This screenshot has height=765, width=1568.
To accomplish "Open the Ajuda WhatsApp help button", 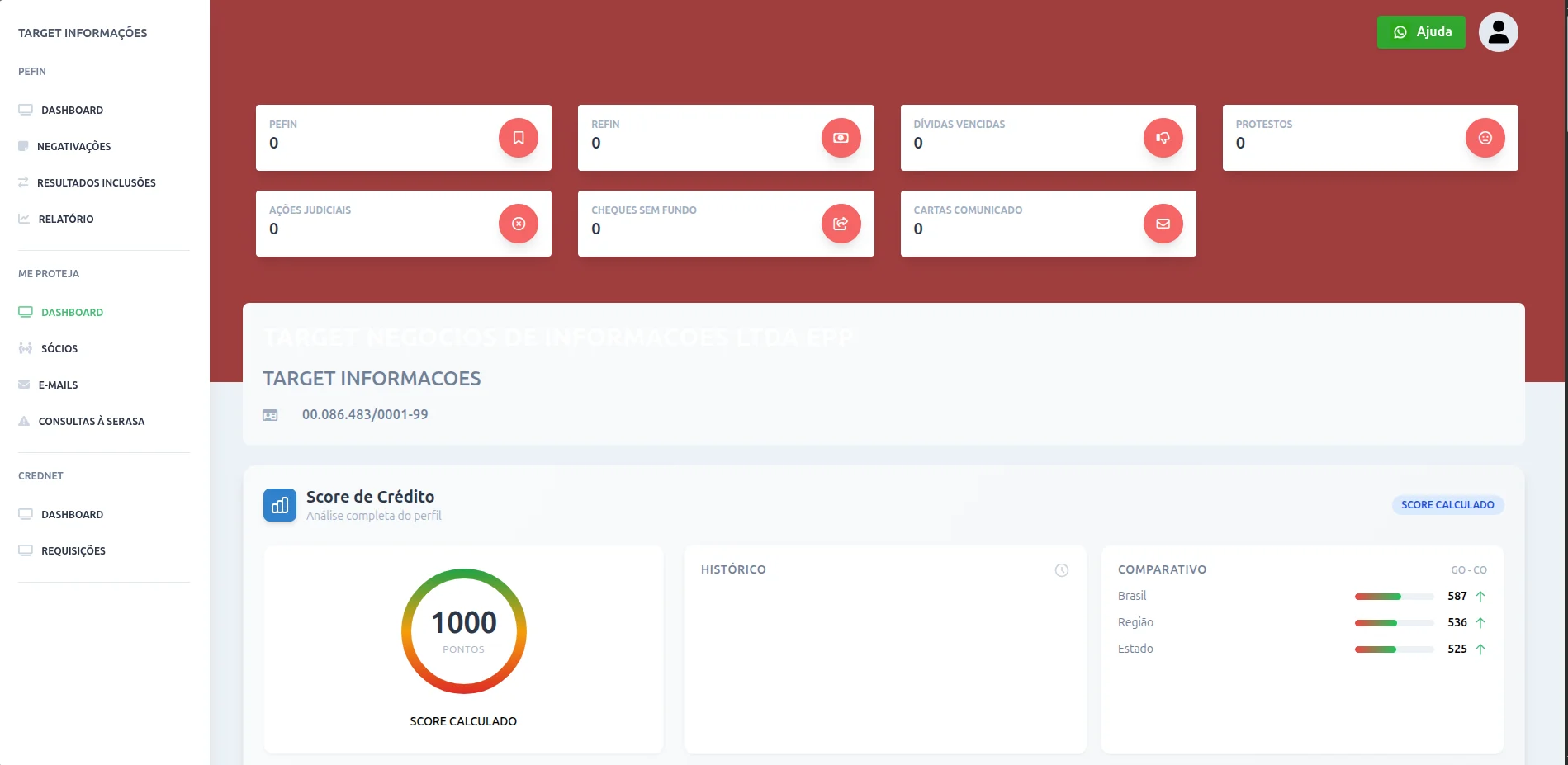I will point(1421,32).
